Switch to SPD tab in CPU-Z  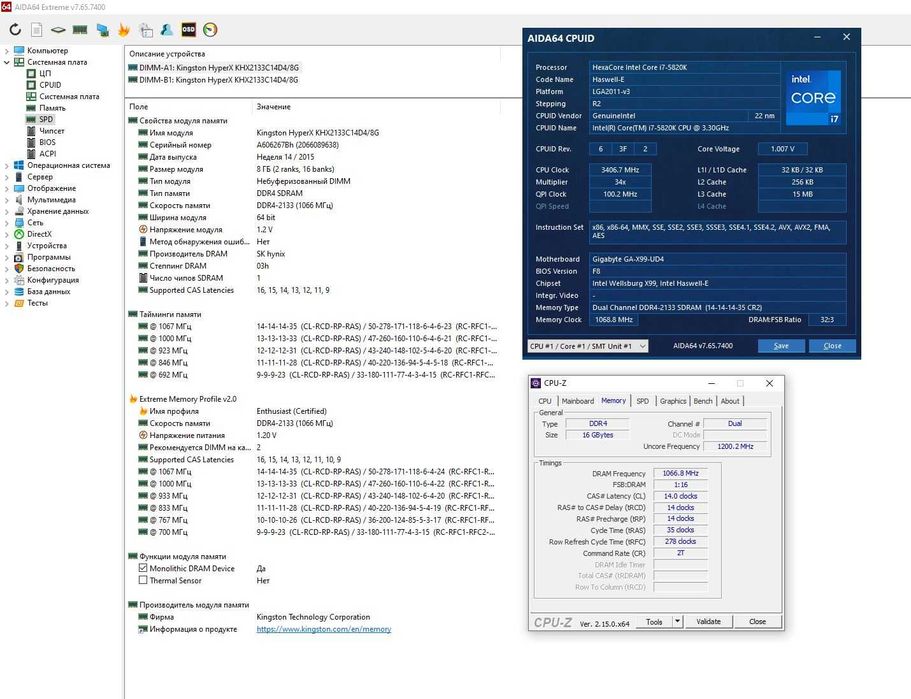643,401
